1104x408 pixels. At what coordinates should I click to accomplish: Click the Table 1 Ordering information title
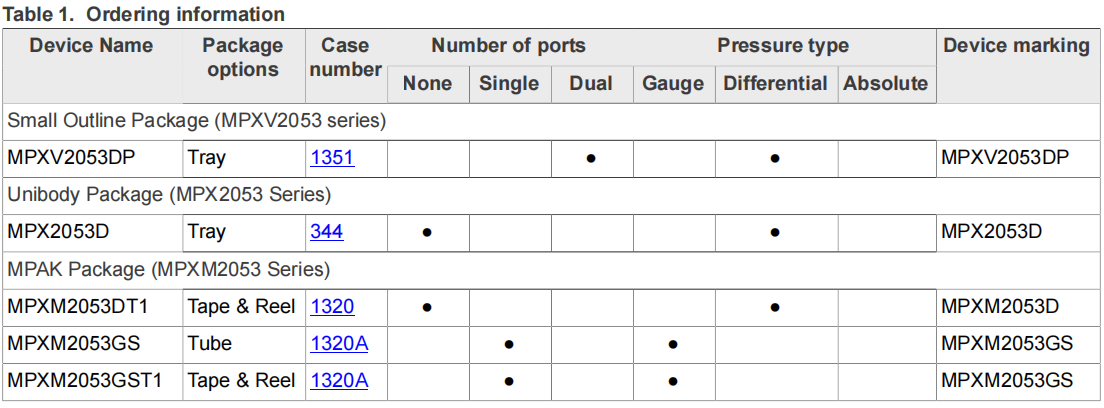(145, 14)
